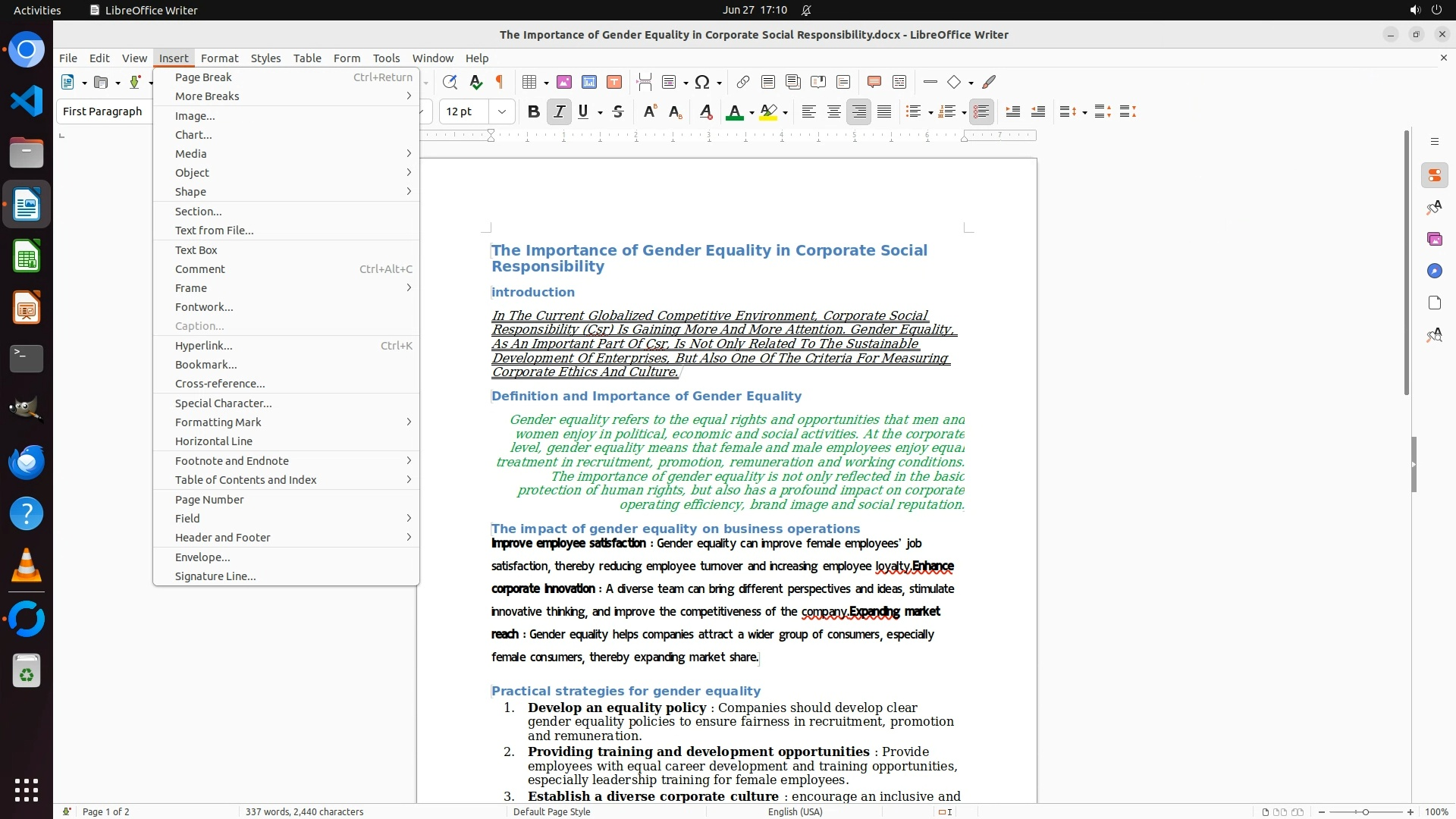Open the sidebar Gallery panel icon
Screen dimensions: 1456x819
click(1434, 240)
